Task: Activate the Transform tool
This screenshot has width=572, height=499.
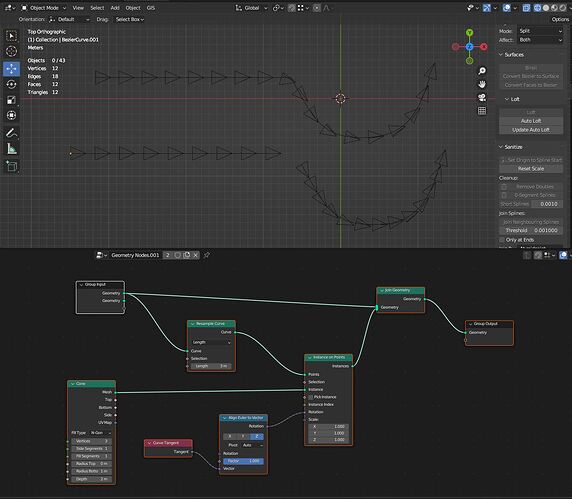Action: pyautogui.click(x=11, y=115)
